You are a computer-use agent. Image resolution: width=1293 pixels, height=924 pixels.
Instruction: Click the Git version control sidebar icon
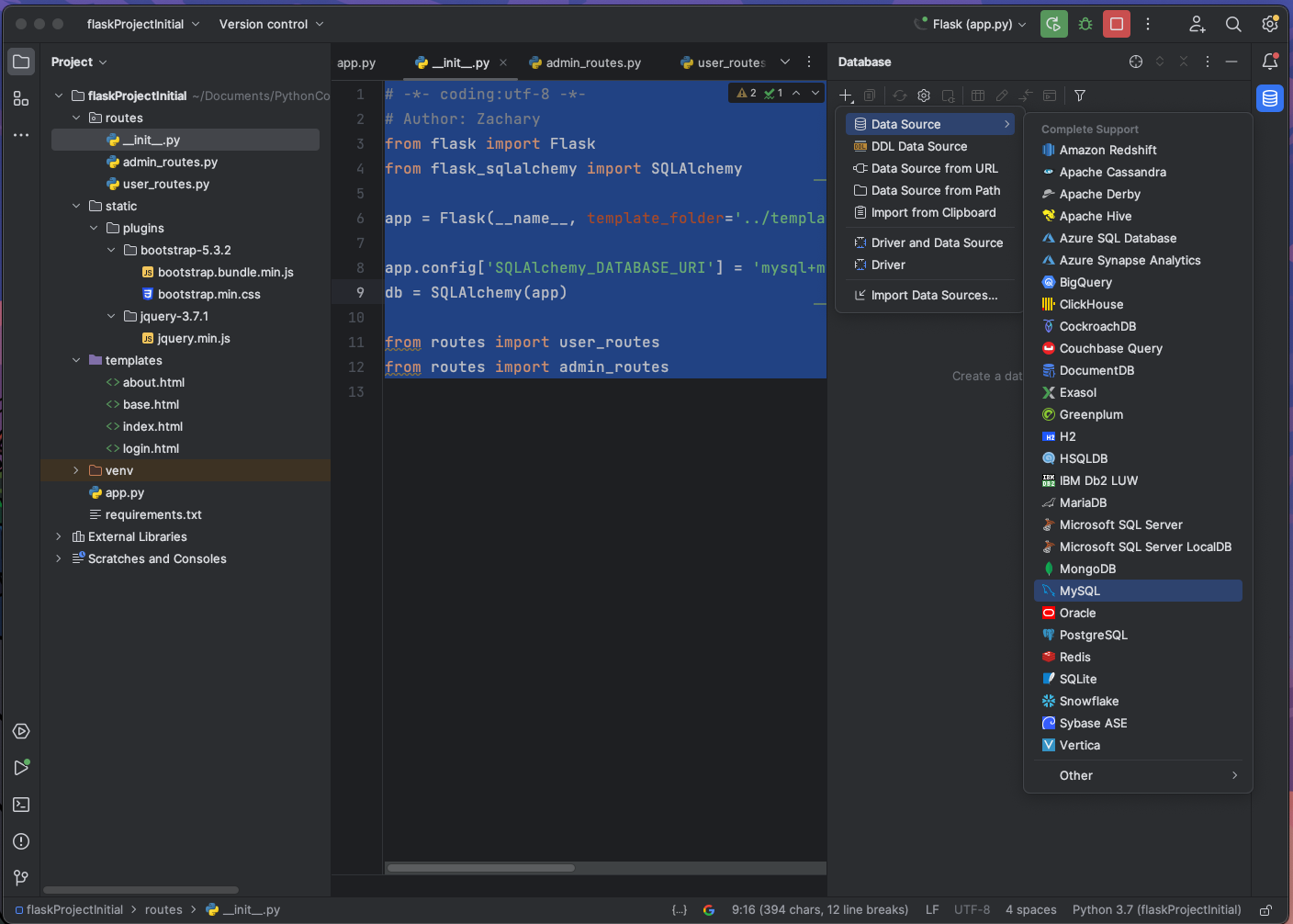[21, 878]
